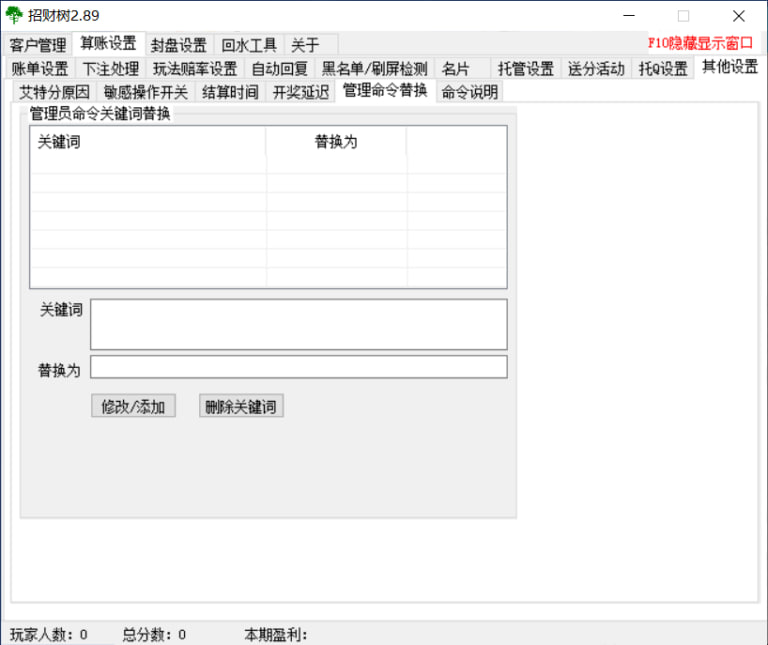
Task: Open the 关于 tab
Action: pos(305,45)
